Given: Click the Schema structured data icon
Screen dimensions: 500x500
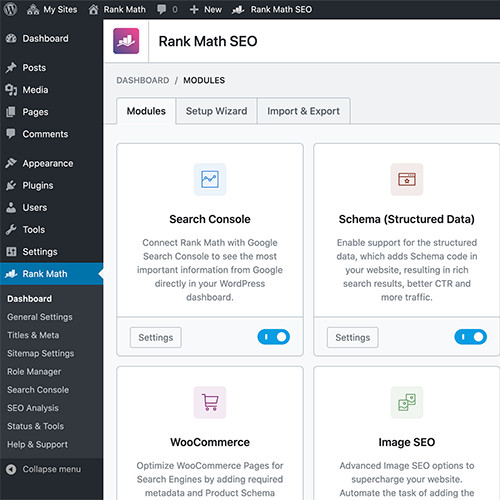Looking at the screenshot, I should [x=407, y=179].
